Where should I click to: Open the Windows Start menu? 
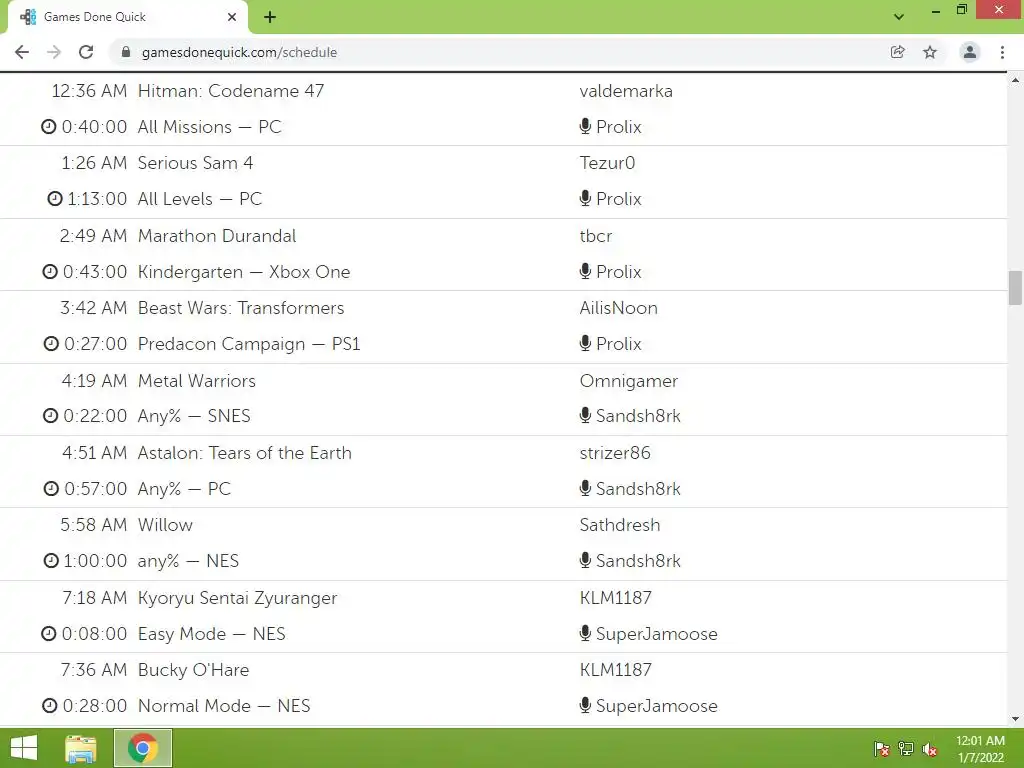[x=24, y=748]
